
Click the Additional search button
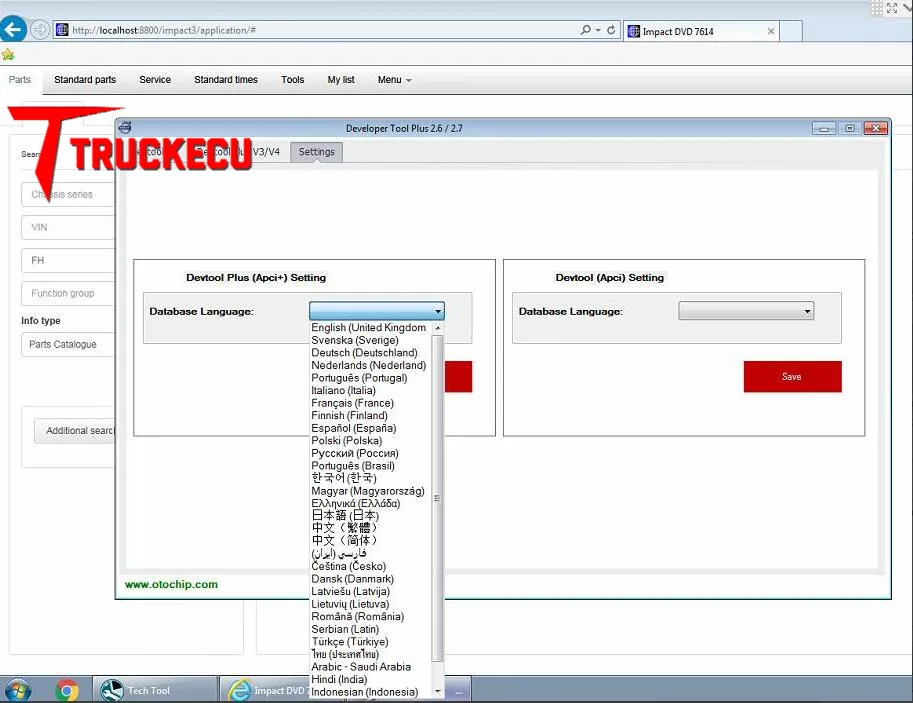click(x=75, y=430)
